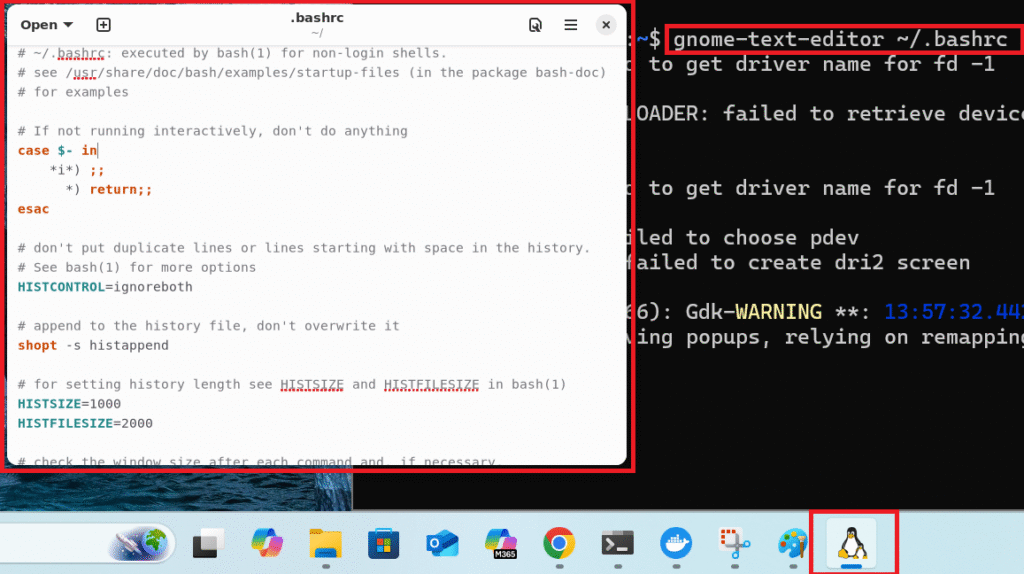Click the 'executed by bash(1)' first comment line

point(232,53)
